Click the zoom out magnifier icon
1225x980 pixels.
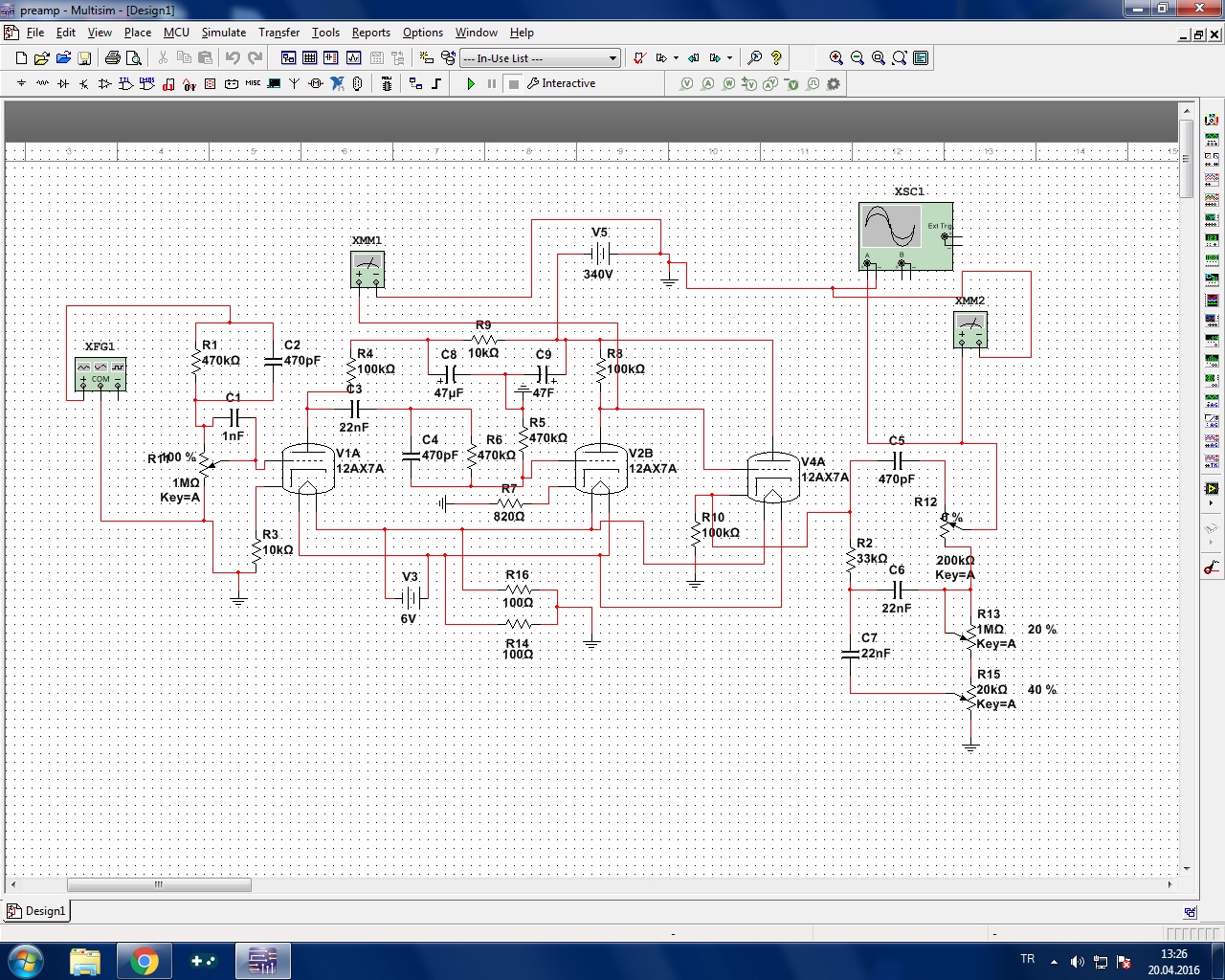tap(857, 58)
